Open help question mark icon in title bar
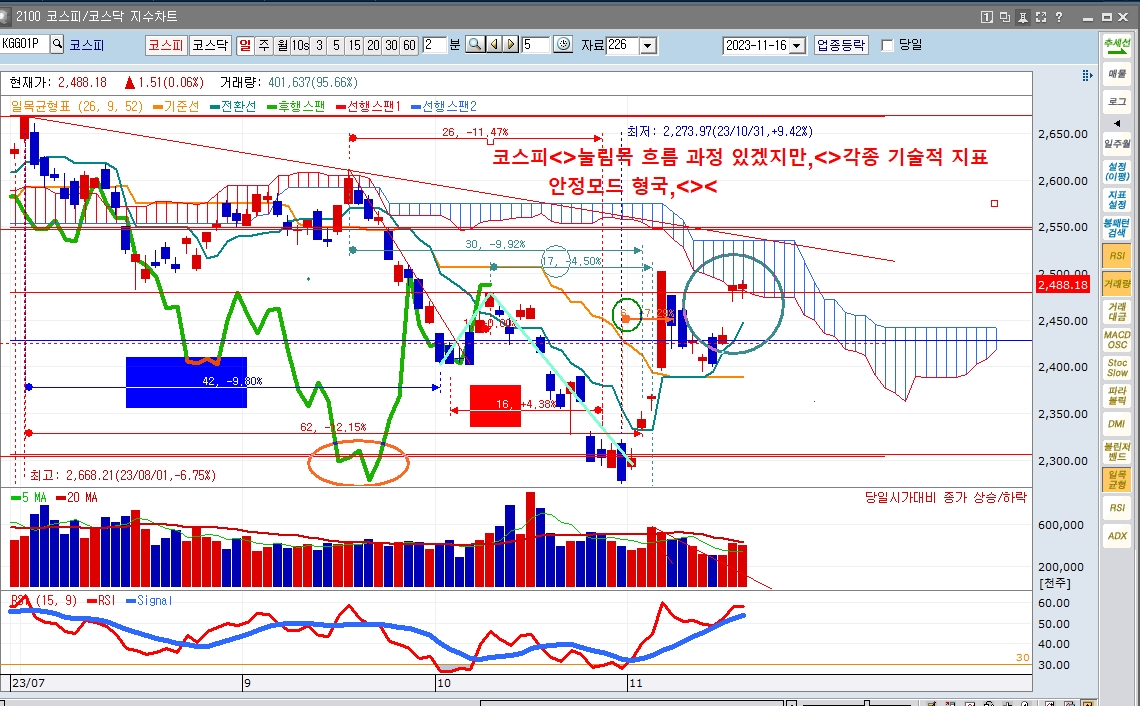This screenshot has width=1140, height=706. click(1059, 17)
